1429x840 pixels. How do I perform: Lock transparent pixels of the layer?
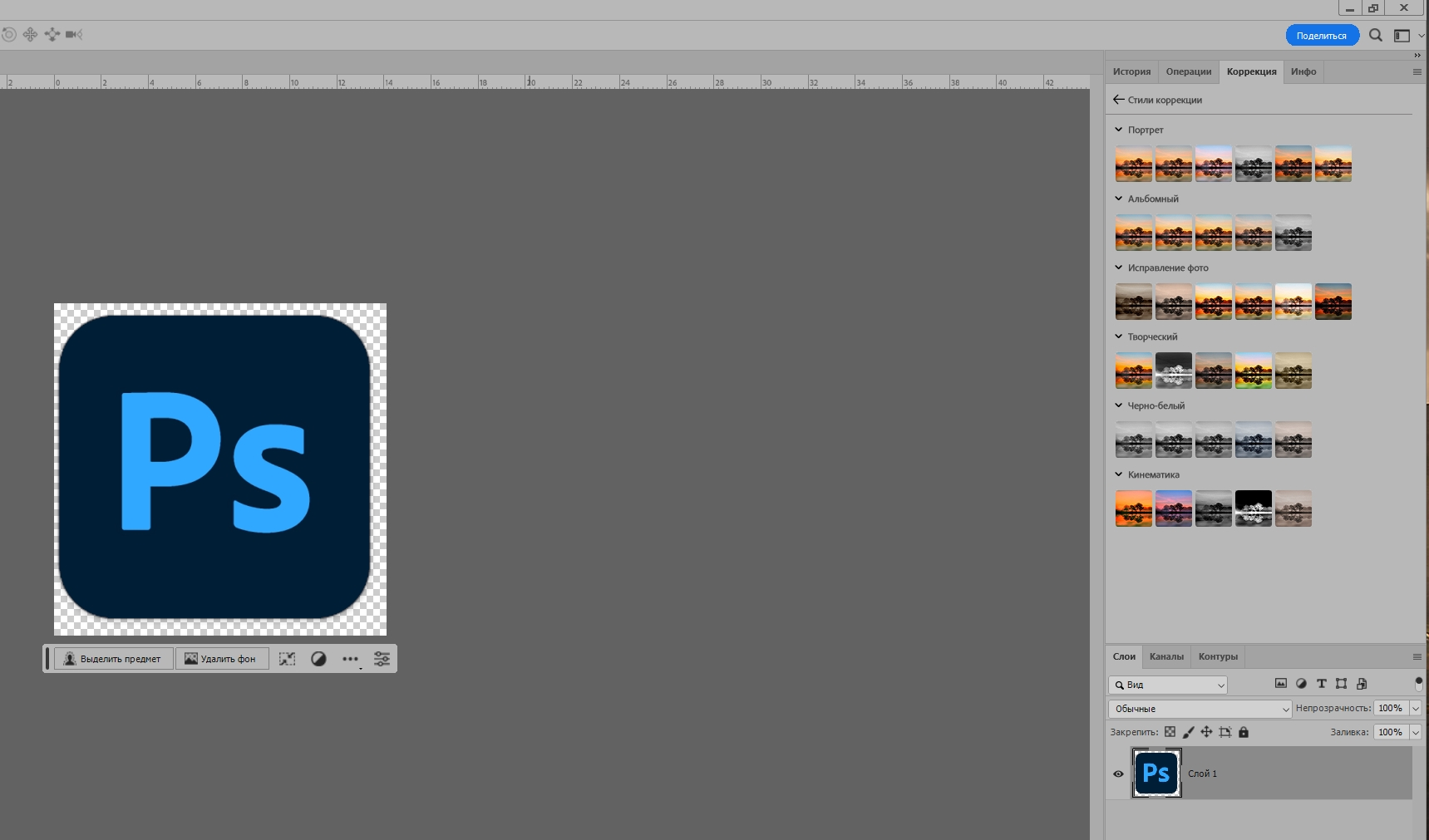tap(1170, 732)
